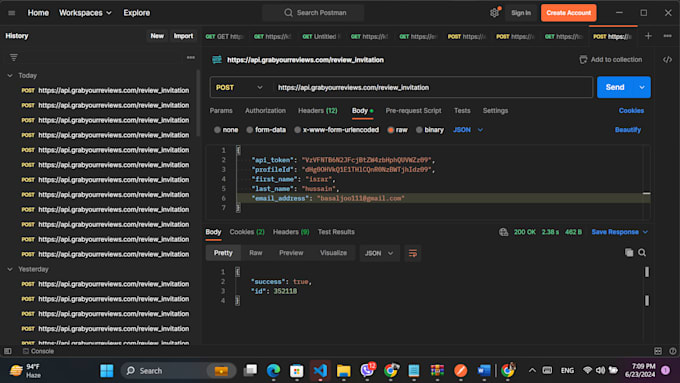Click the history list scrollbar

click(198, 104)
